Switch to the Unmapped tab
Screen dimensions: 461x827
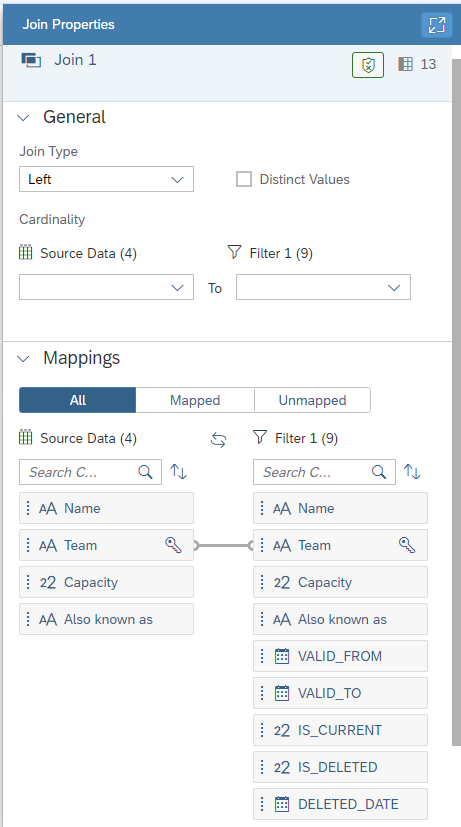tap(312, 400)
